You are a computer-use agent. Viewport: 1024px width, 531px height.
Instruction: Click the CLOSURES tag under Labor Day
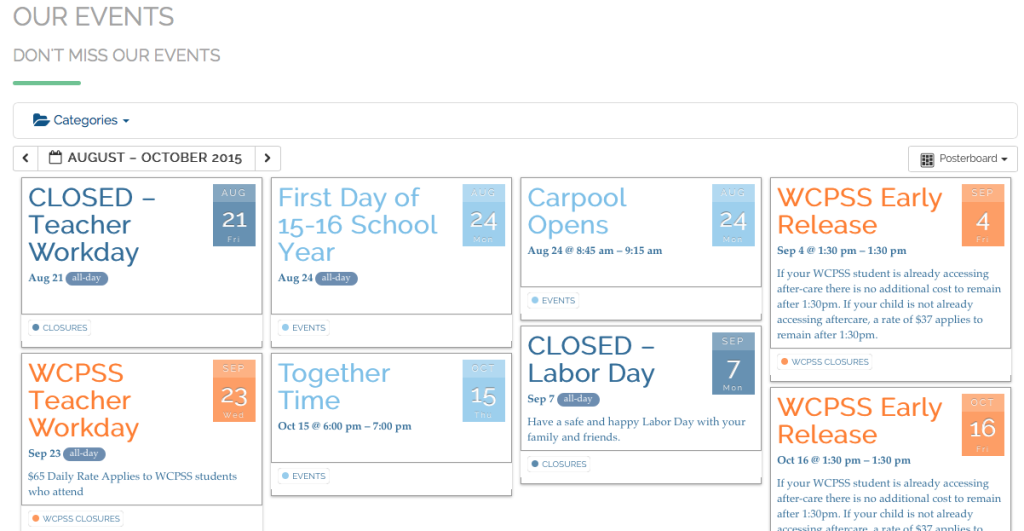click(558, 464)
